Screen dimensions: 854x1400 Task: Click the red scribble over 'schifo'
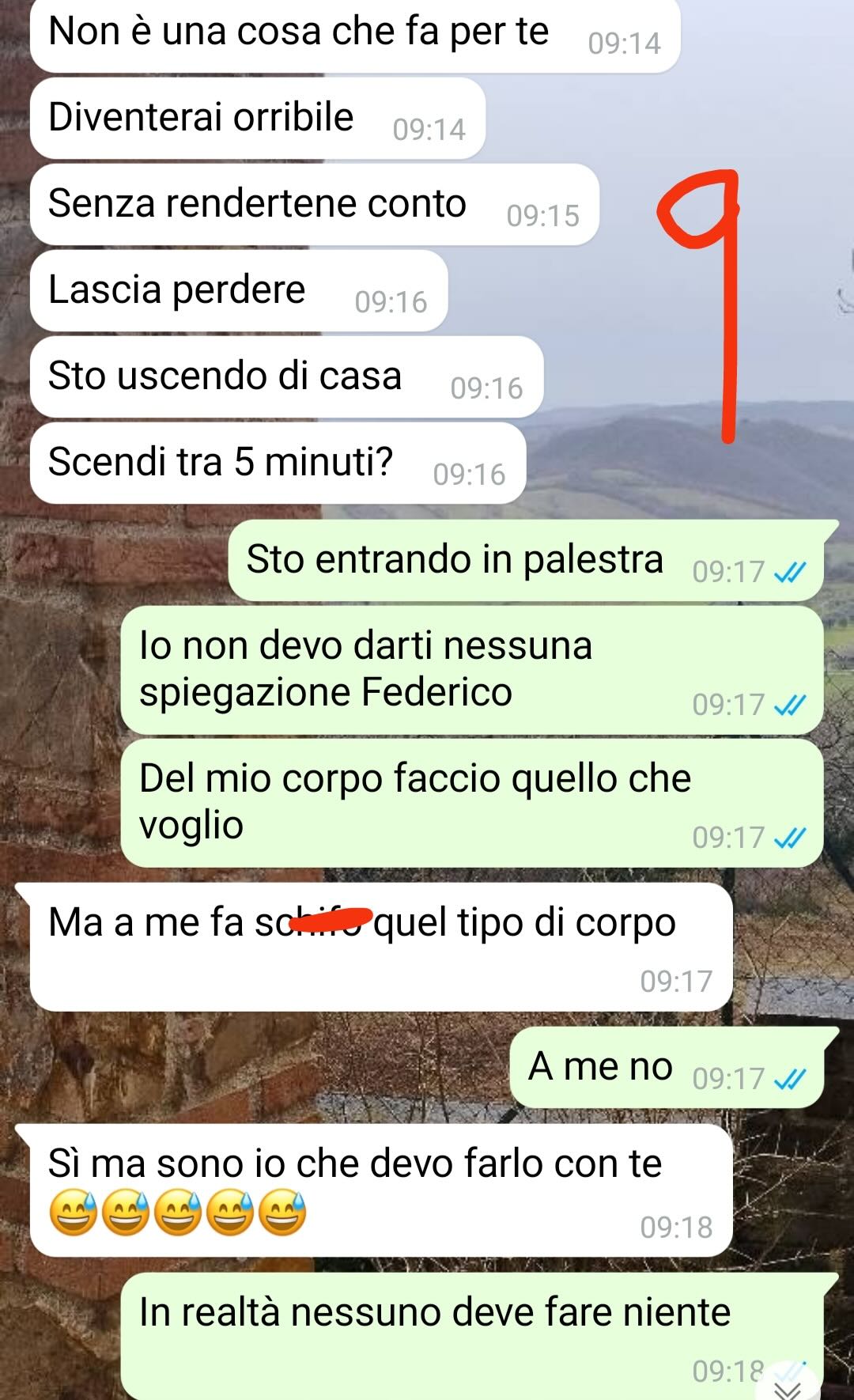coord(331,919)
